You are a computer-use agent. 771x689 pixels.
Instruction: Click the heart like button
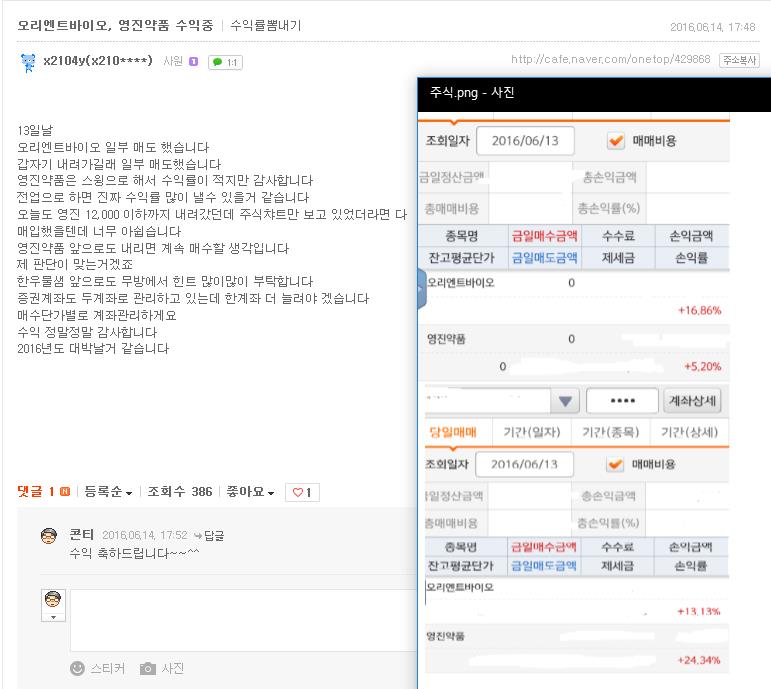click(x=302, y=492)
